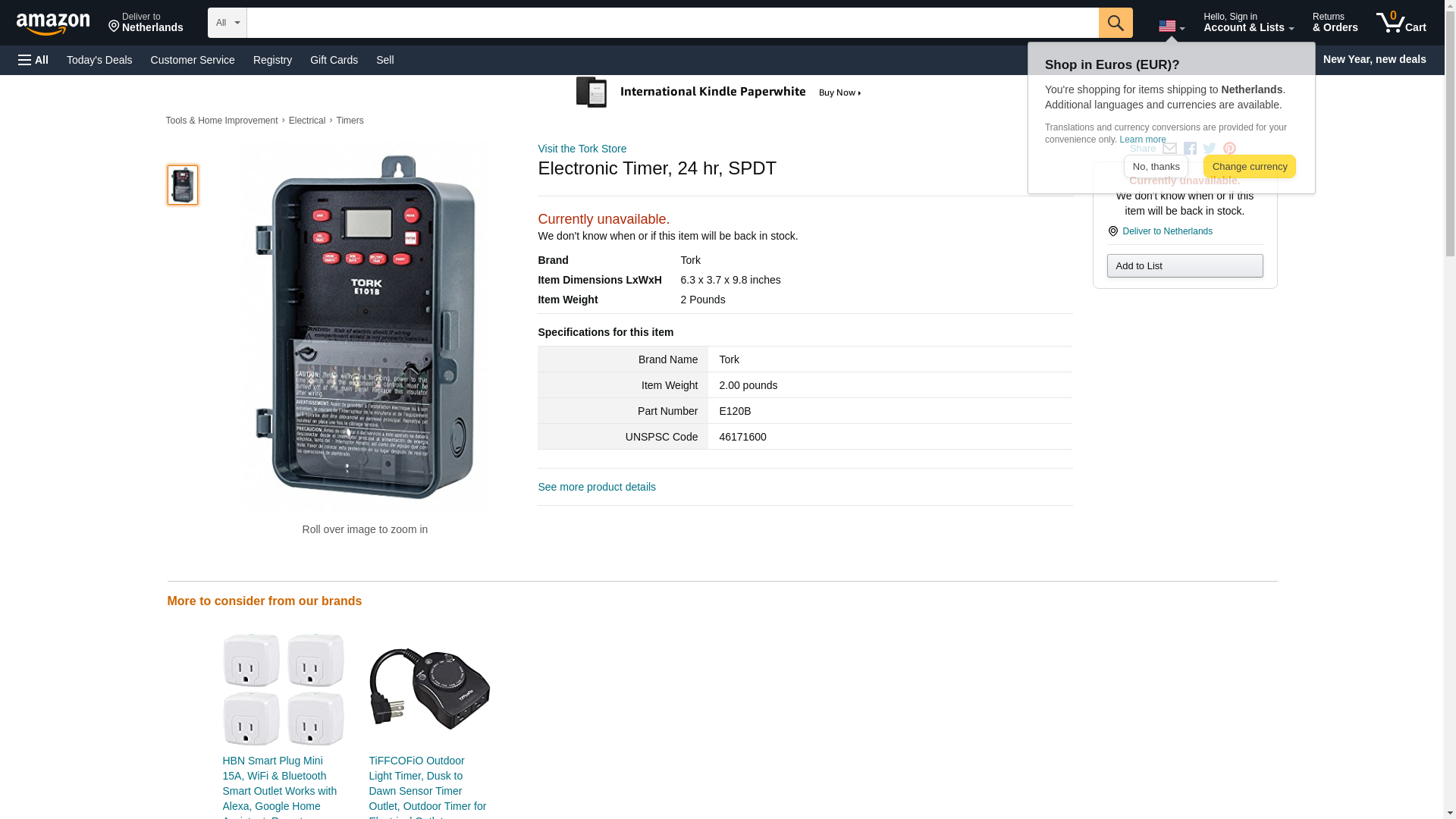The image size is (1456, 819).
Task: Select the timer product thumbnail
Action: coord(183,185)
